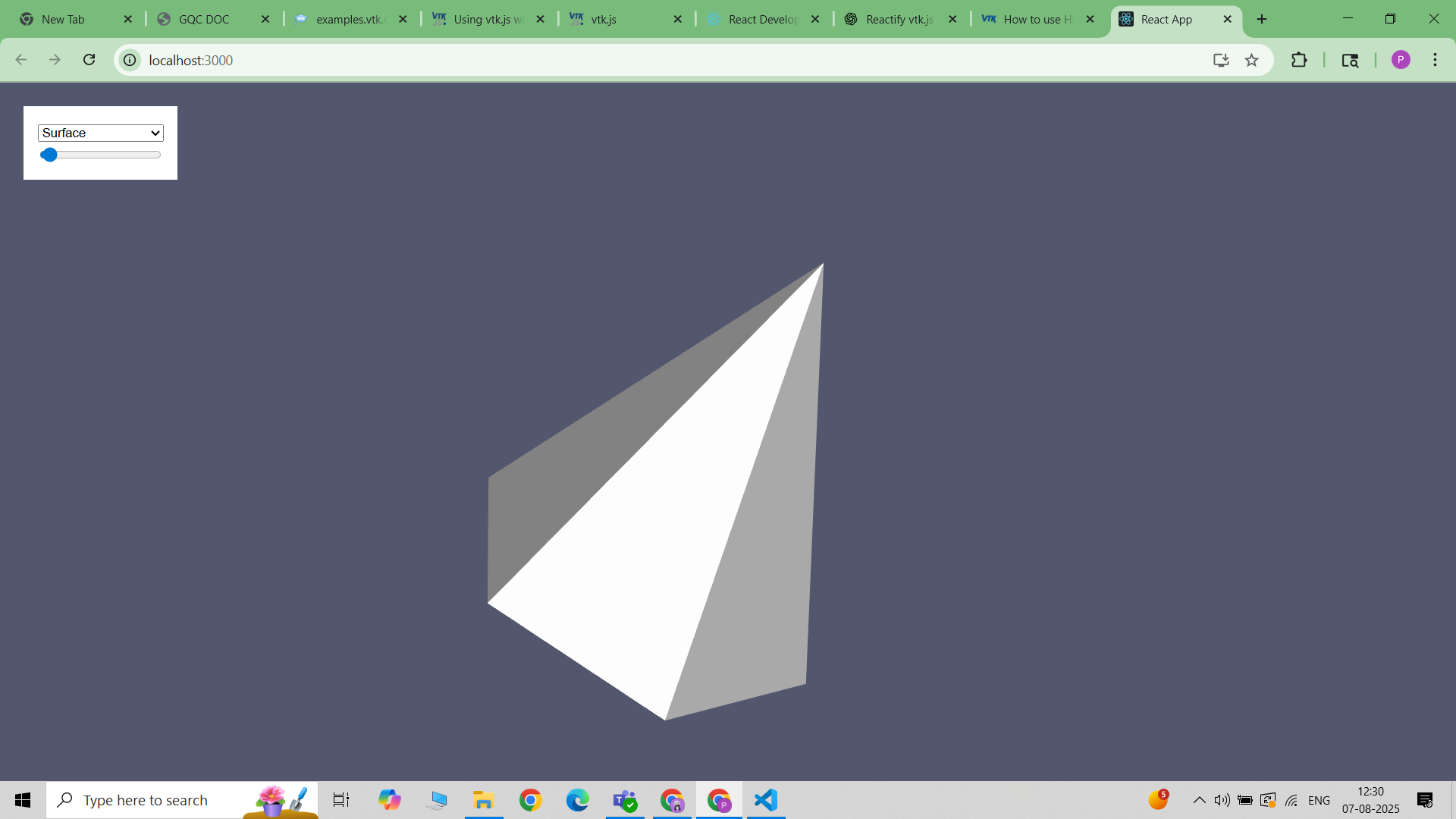Viewport: 1456px width, 819px height.
Task: Open the active Chrome profile P window on taskbar
Action: point(719,800)
